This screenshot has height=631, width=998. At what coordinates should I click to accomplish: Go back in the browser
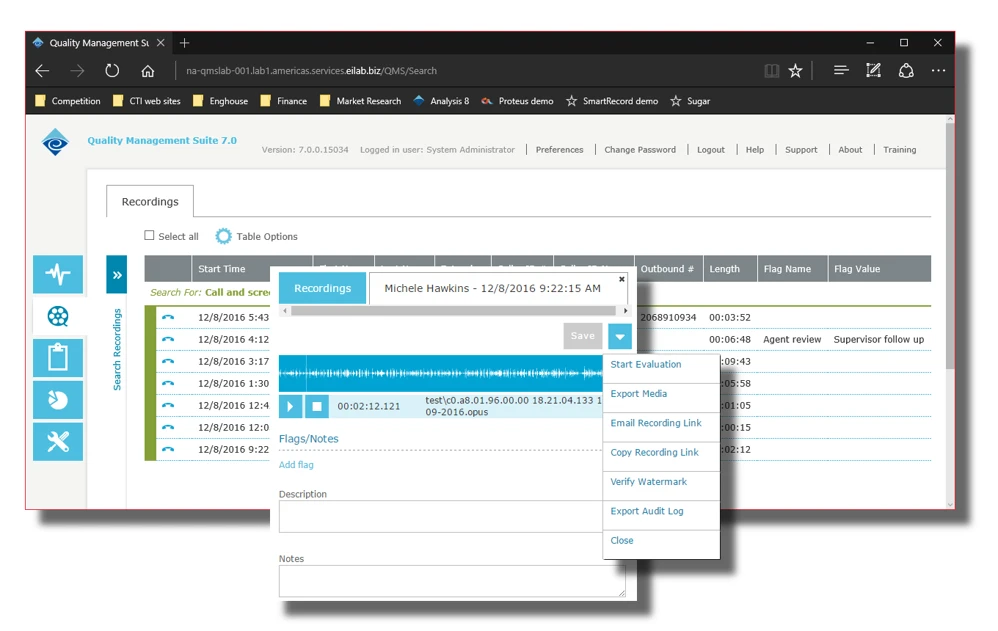tap(43, 71)
